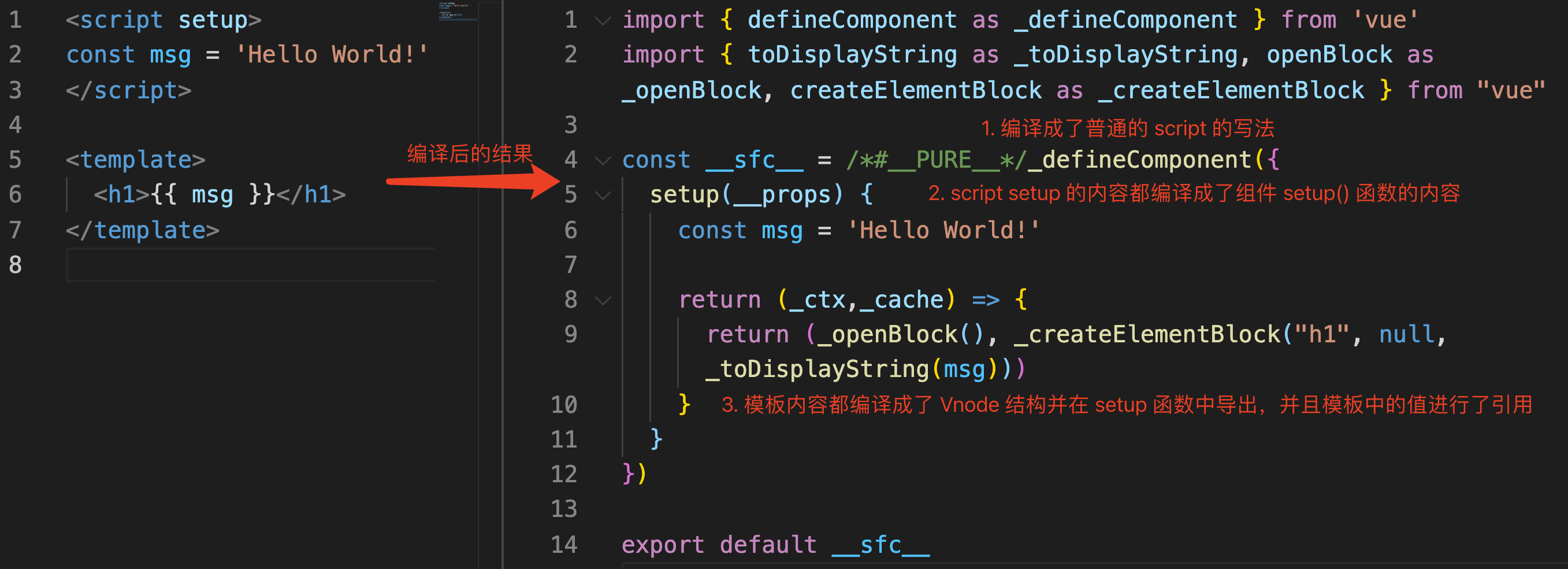
Task: Click '"h1"' string argument on line 9
Action: [1322, 334]
